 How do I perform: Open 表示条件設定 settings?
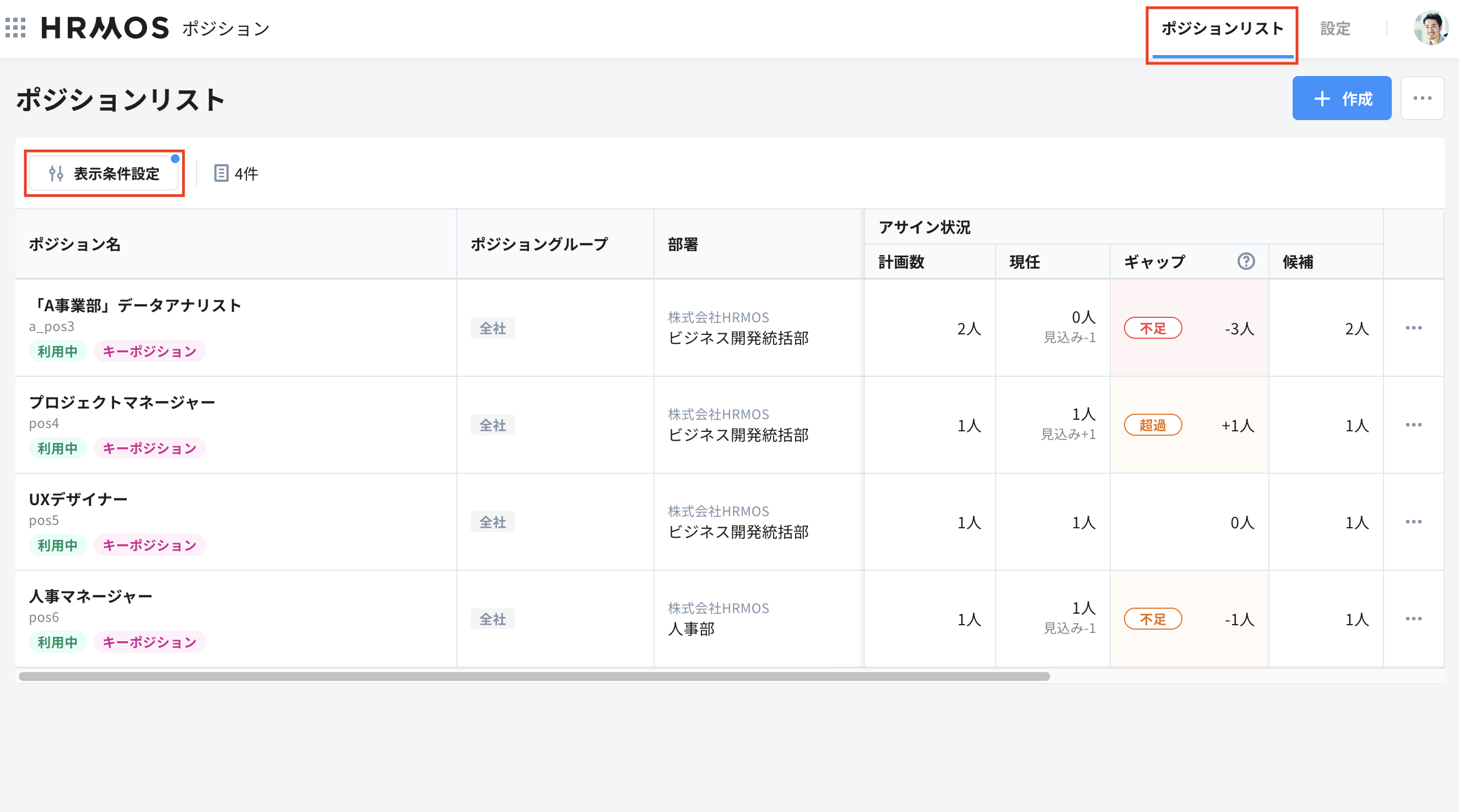(x=105, y=174)
